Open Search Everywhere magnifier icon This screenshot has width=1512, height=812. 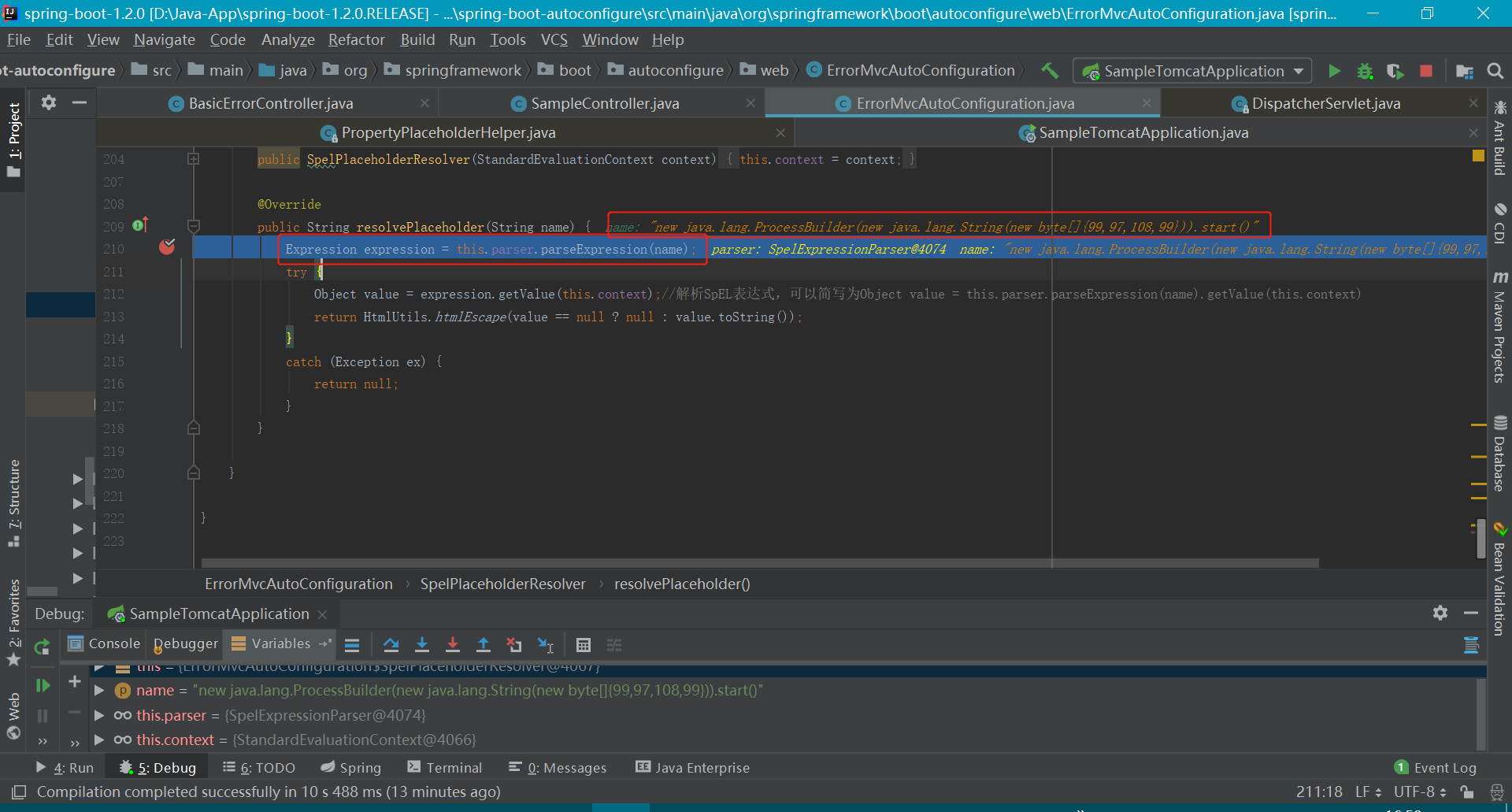click(x=1495, y=71)
